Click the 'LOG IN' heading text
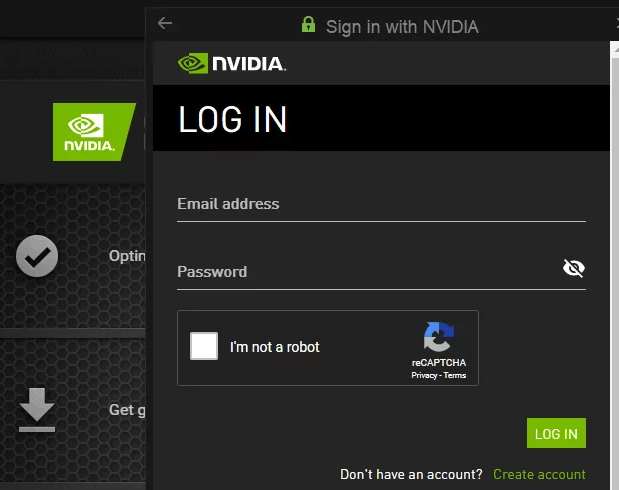 point(233,119)
